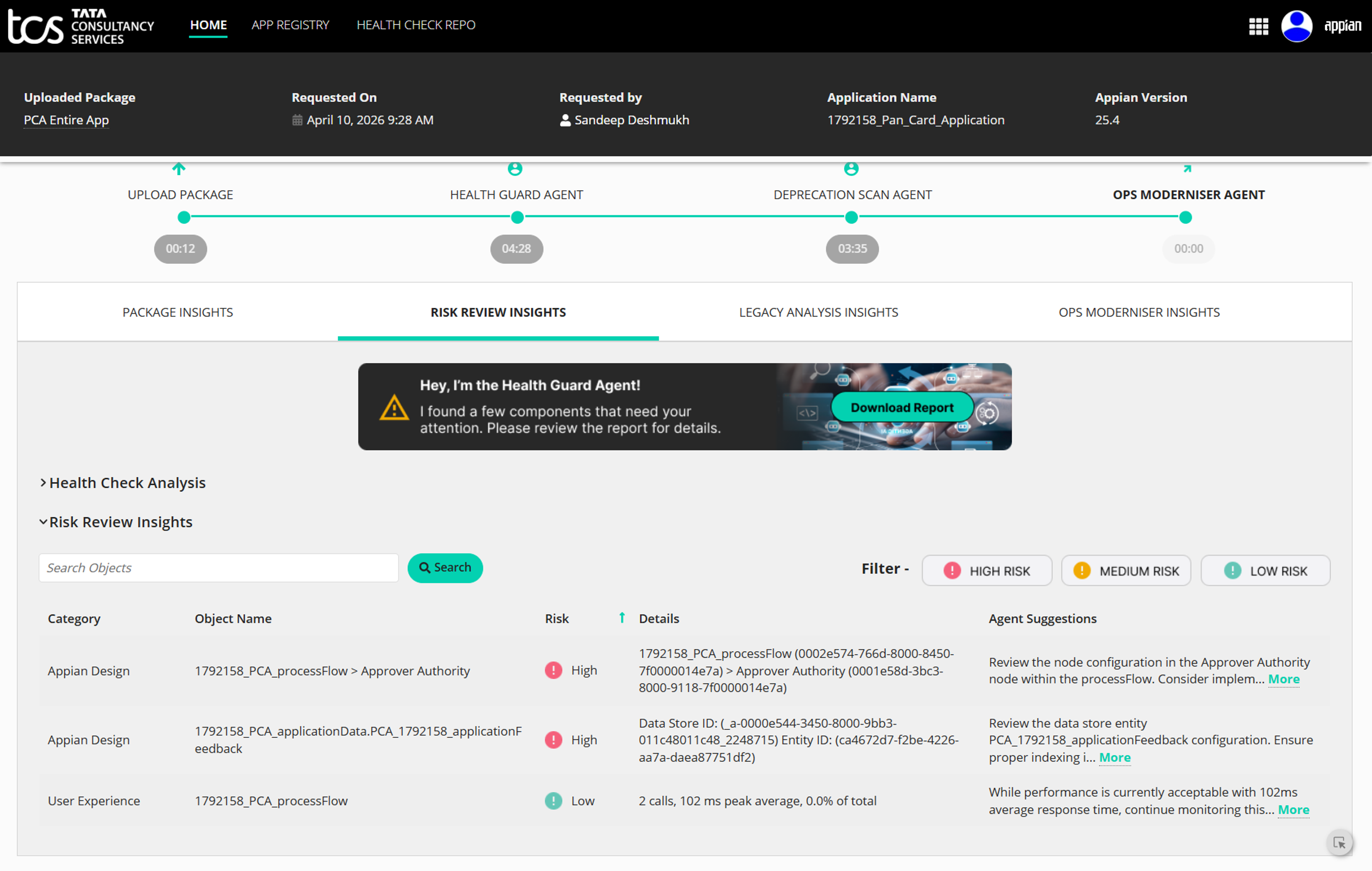This screenshot has width=1372, height=871.
Task: Click the 00:12 duration badge
Action: tap(180, 249)
